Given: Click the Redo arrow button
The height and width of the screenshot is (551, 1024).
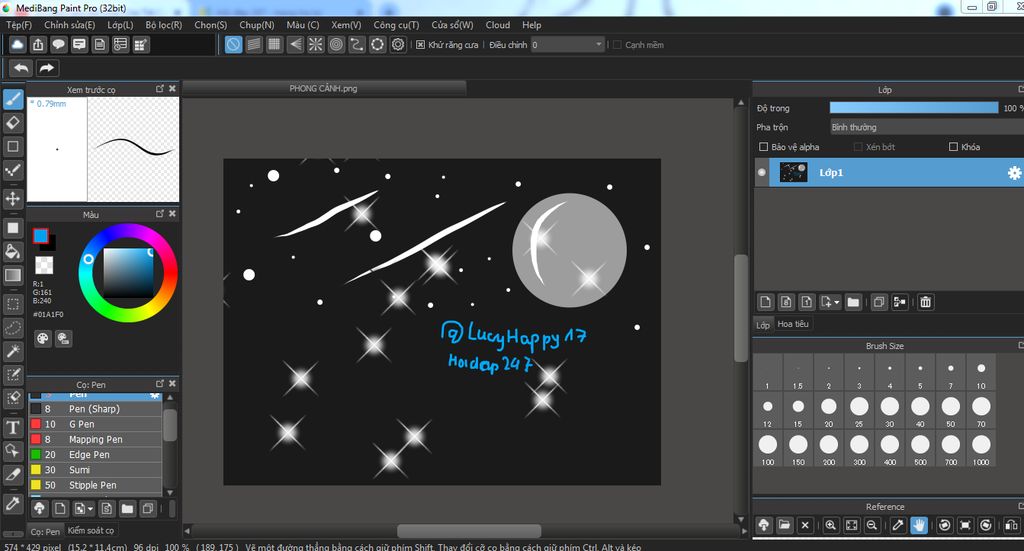Looking at the screenshot, I should [x=46, y=68].
